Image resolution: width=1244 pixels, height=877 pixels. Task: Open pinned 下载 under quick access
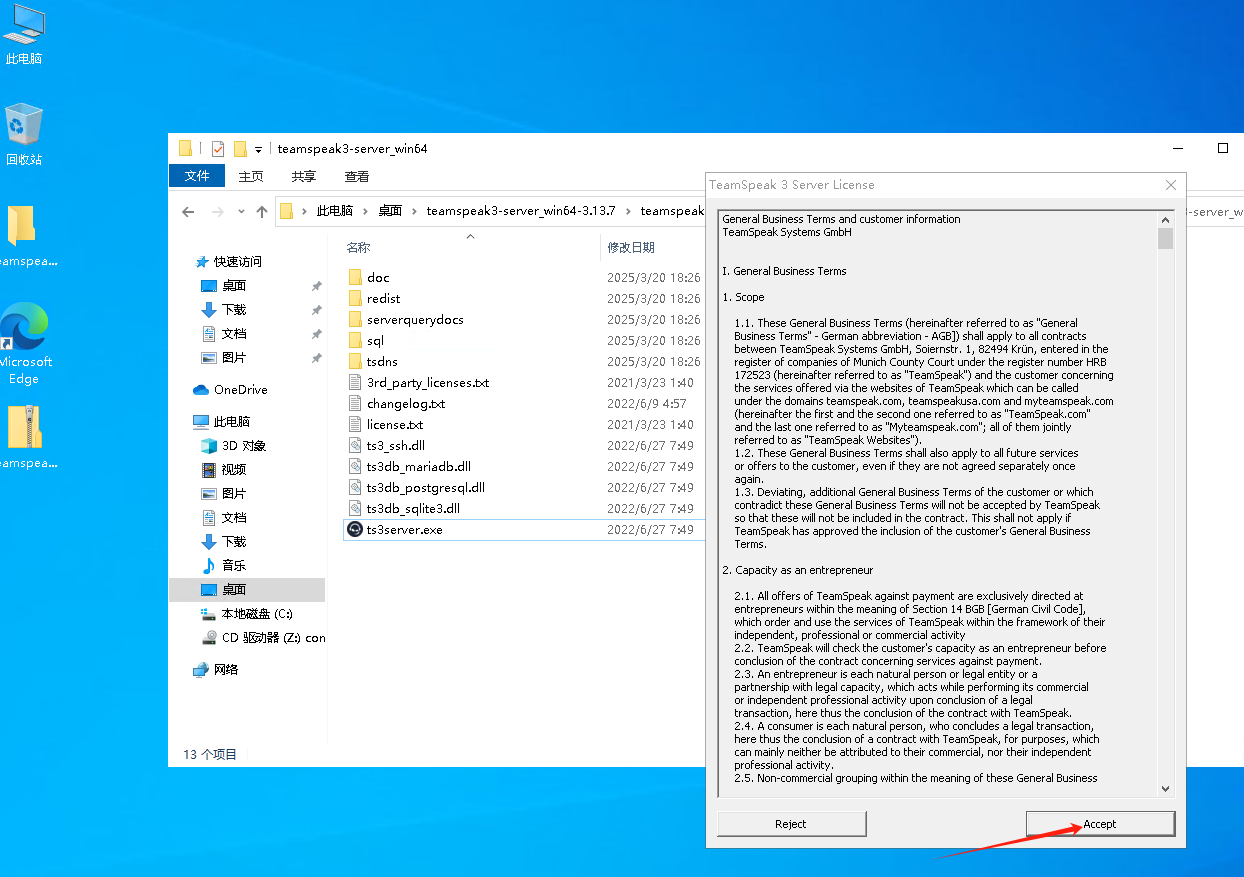[x=234, y=310]
